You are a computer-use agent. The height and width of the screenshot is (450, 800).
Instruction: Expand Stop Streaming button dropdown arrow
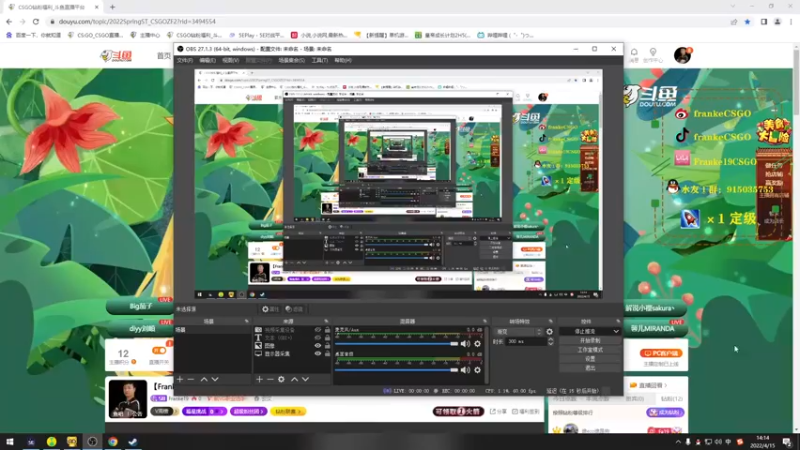pyautogui.click(x=616, y=332)
